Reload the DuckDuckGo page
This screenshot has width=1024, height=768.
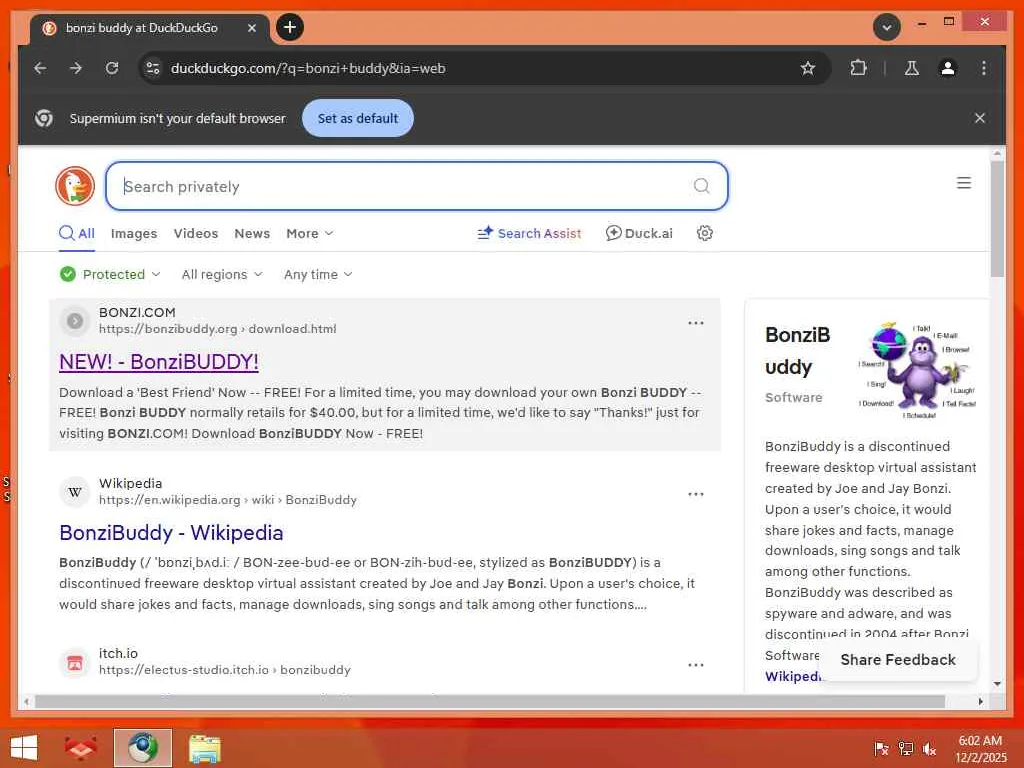point(112,68)
